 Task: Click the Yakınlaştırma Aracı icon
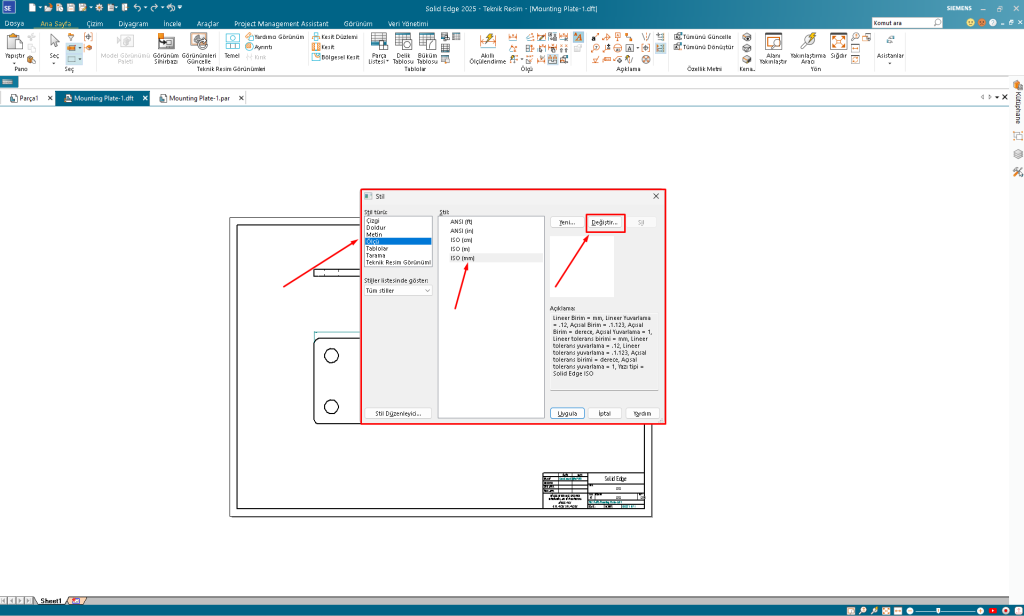click(808, 42)
